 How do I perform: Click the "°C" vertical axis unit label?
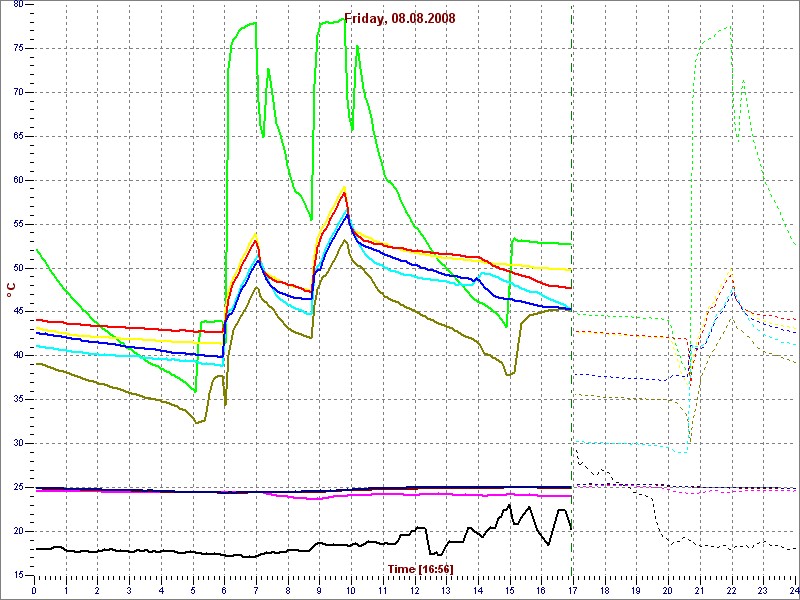(11, 291)
